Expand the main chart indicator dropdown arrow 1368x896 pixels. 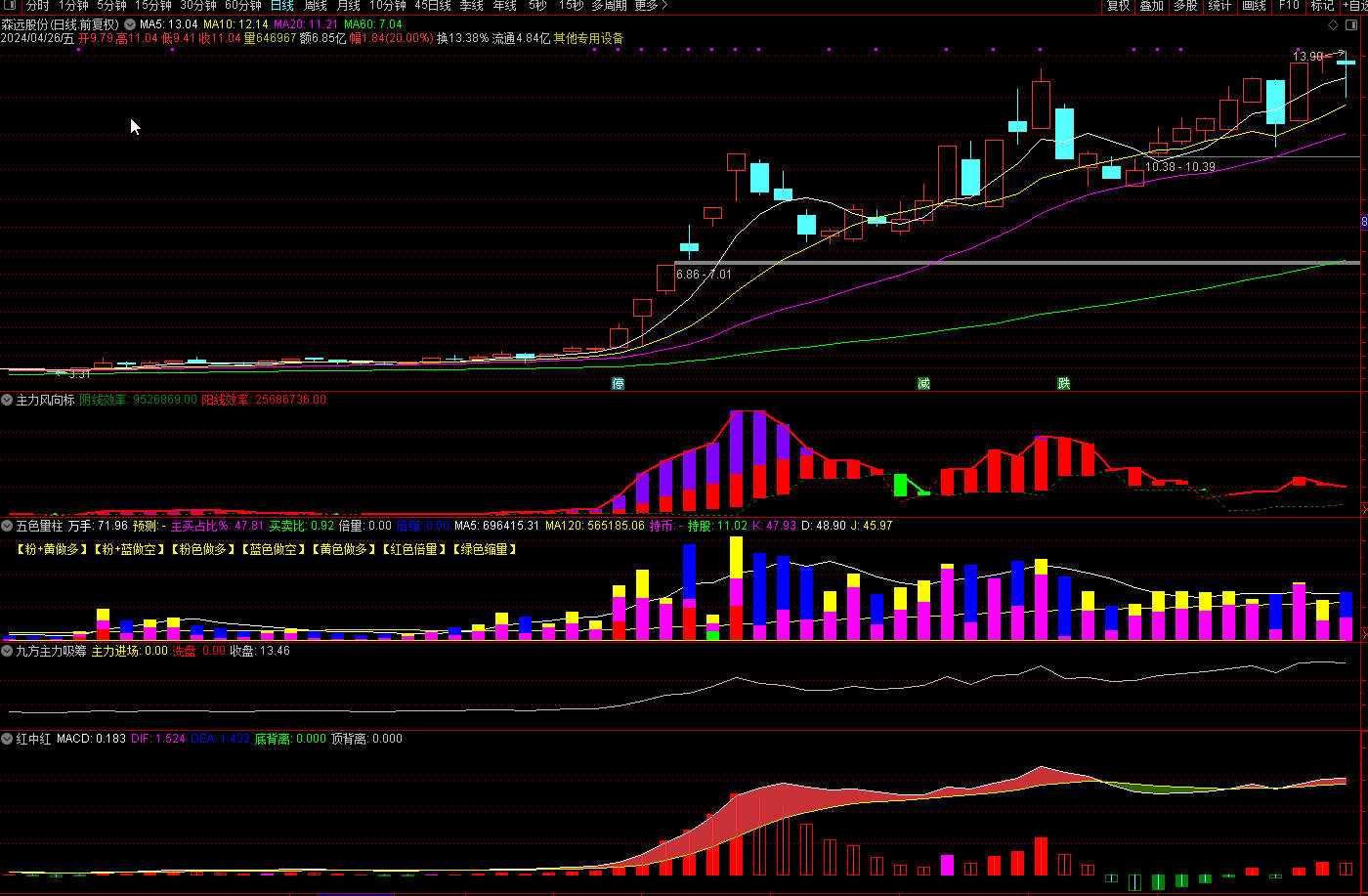[130, 23]
